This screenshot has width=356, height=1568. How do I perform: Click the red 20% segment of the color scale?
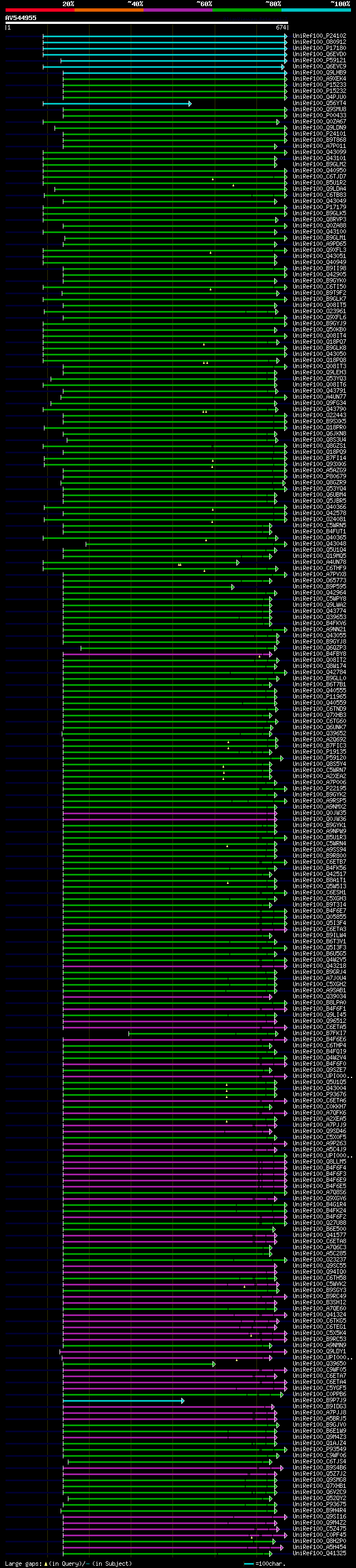39,11
